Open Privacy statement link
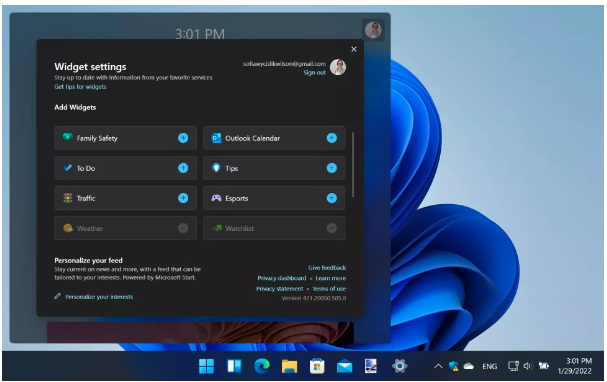 [x=279, y=289]
